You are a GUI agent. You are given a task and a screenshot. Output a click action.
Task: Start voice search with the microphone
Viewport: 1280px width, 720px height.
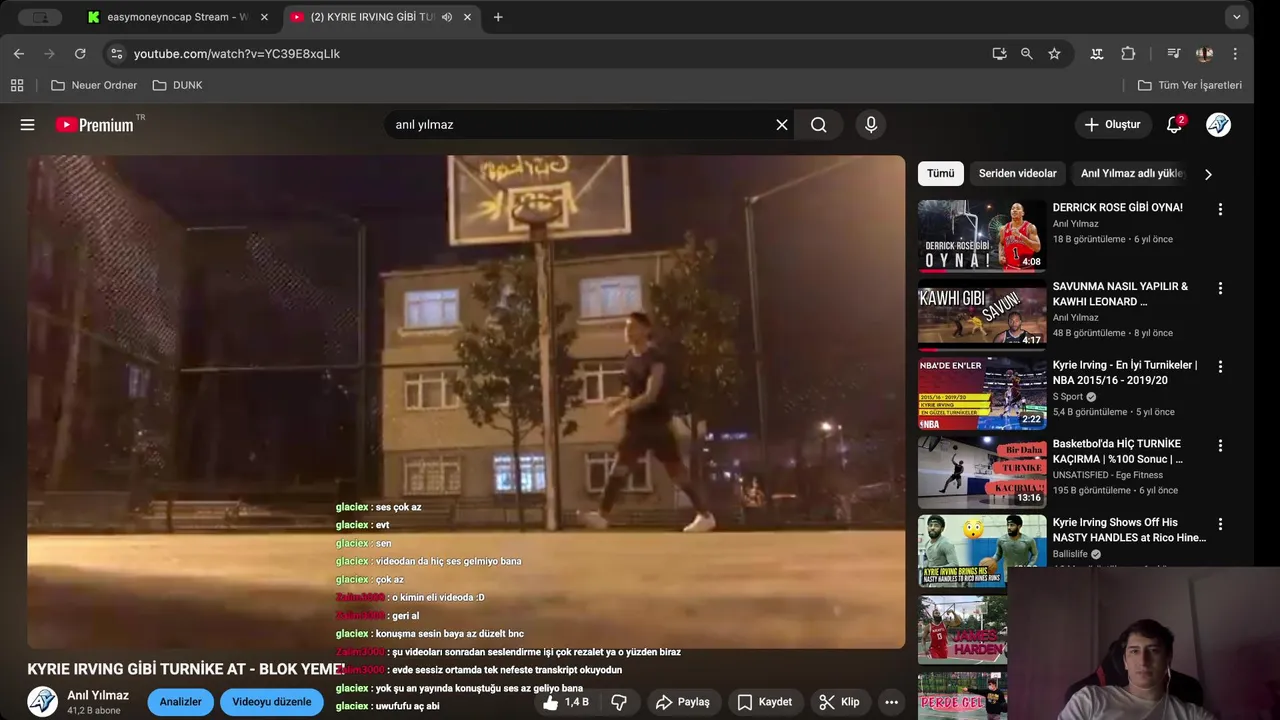(871, 125)
